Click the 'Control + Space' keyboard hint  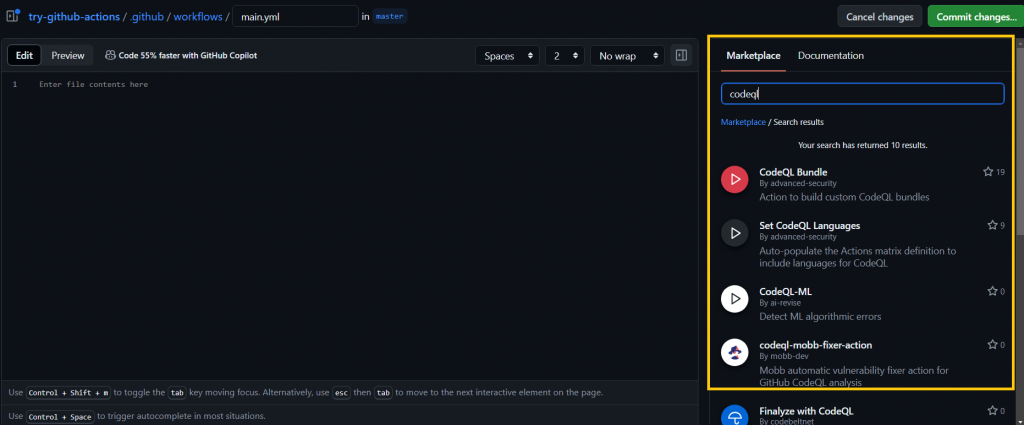pos(60,417)
